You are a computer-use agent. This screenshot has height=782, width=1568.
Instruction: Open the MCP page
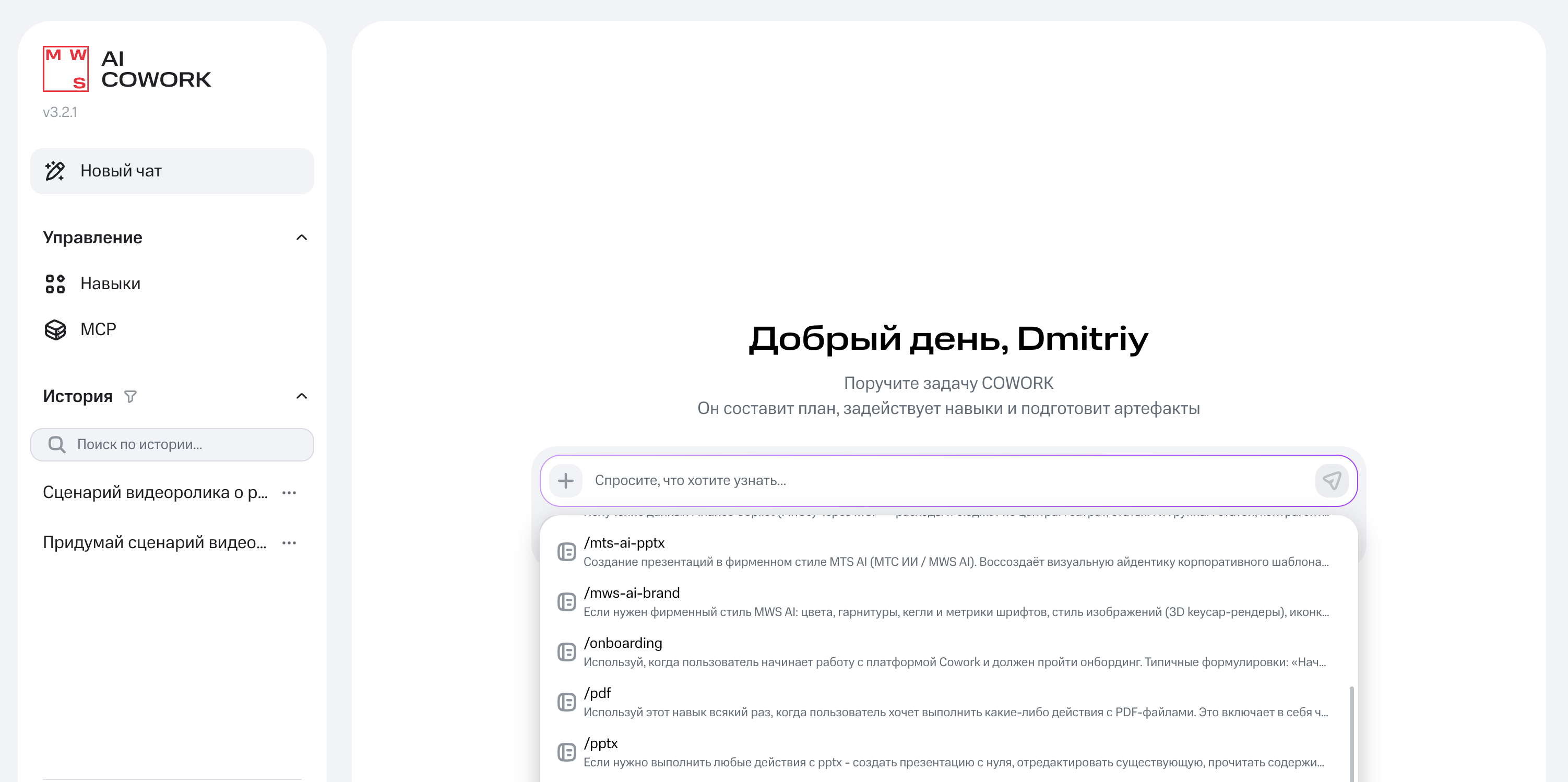[x=172, y=330]
